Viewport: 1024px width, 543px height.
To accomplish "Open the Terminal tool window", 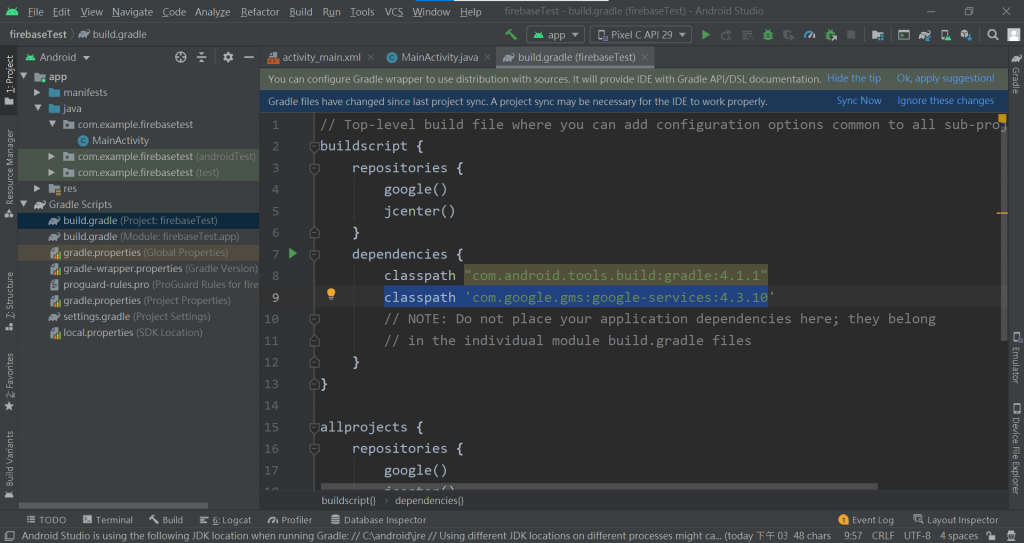I will [x=108, y=520].
